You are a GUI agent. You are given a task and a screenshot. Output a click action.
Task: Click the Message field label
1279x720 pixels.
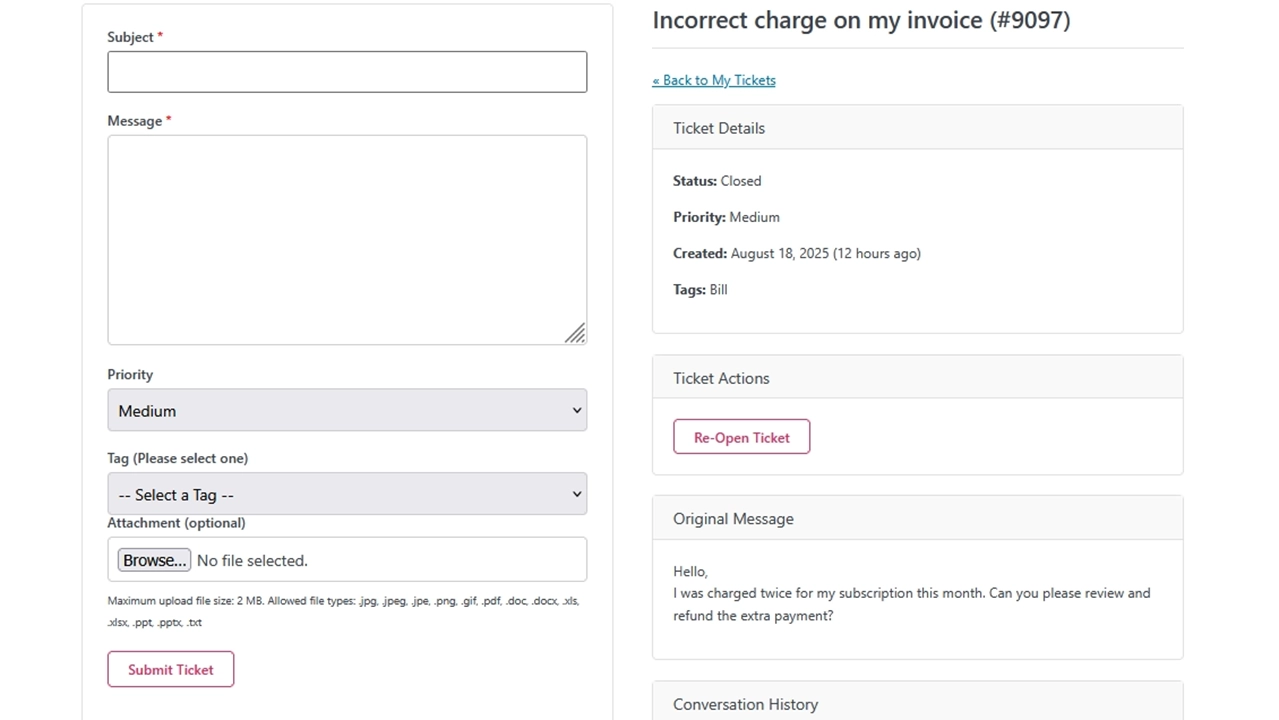(x=135, y=121)
